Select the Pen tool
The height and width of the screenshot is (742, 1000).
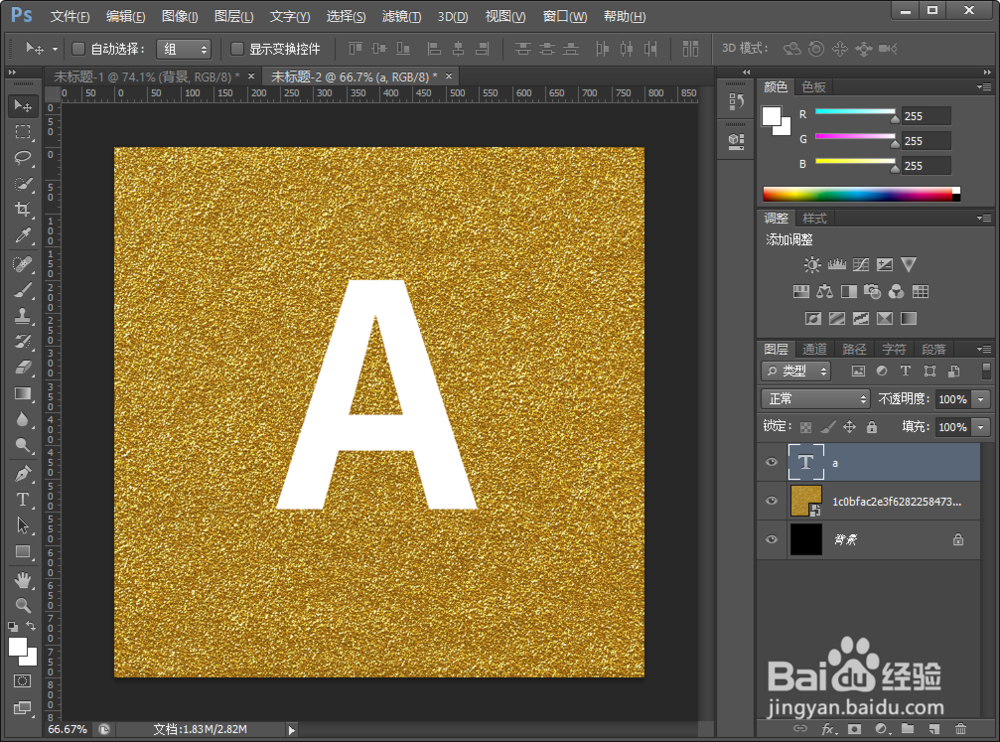point(23,473)
